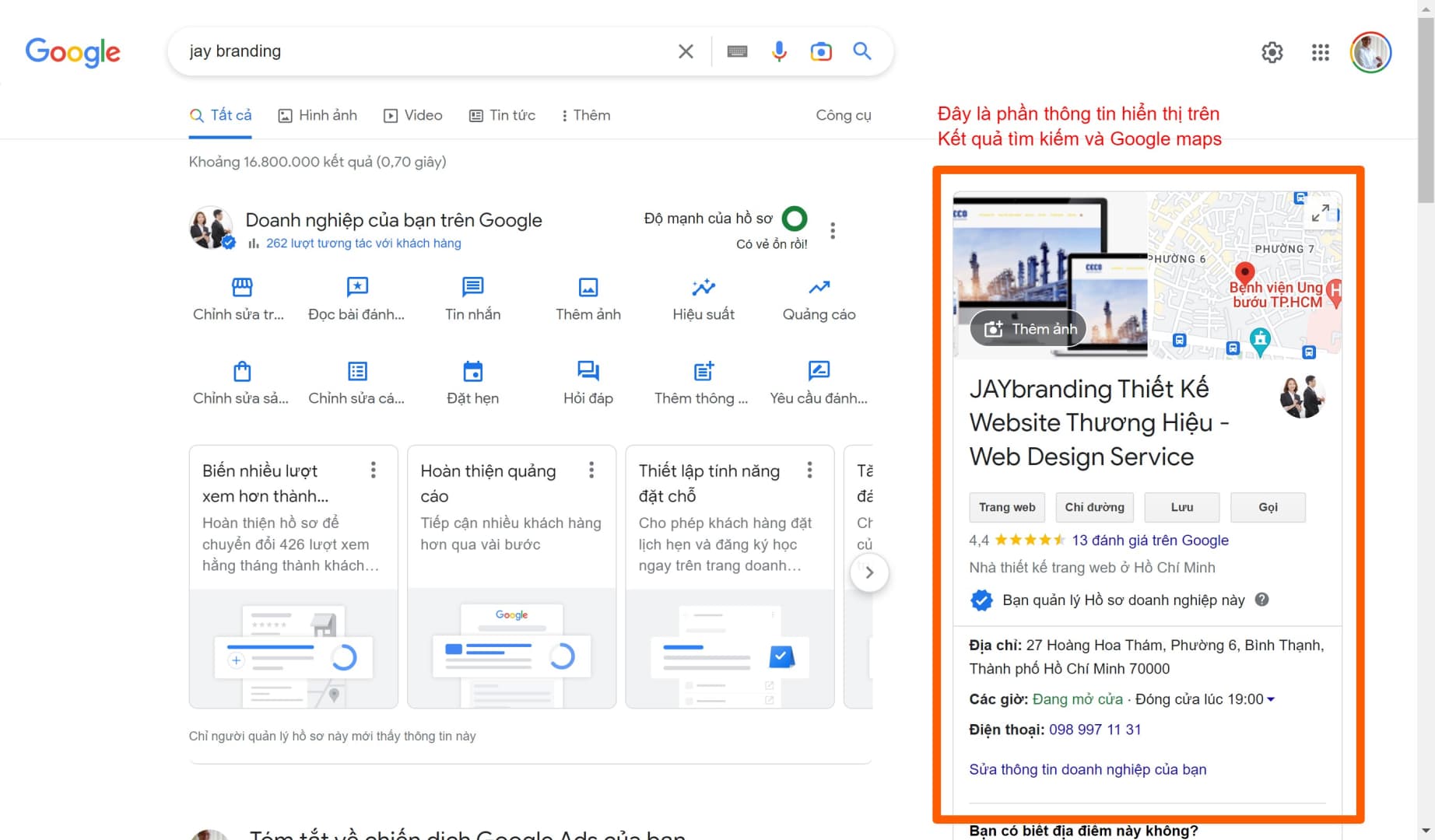The width and height of the screenshot is (1435, 840).
Task: Click the blue magnifier search button
Action: 862,51
